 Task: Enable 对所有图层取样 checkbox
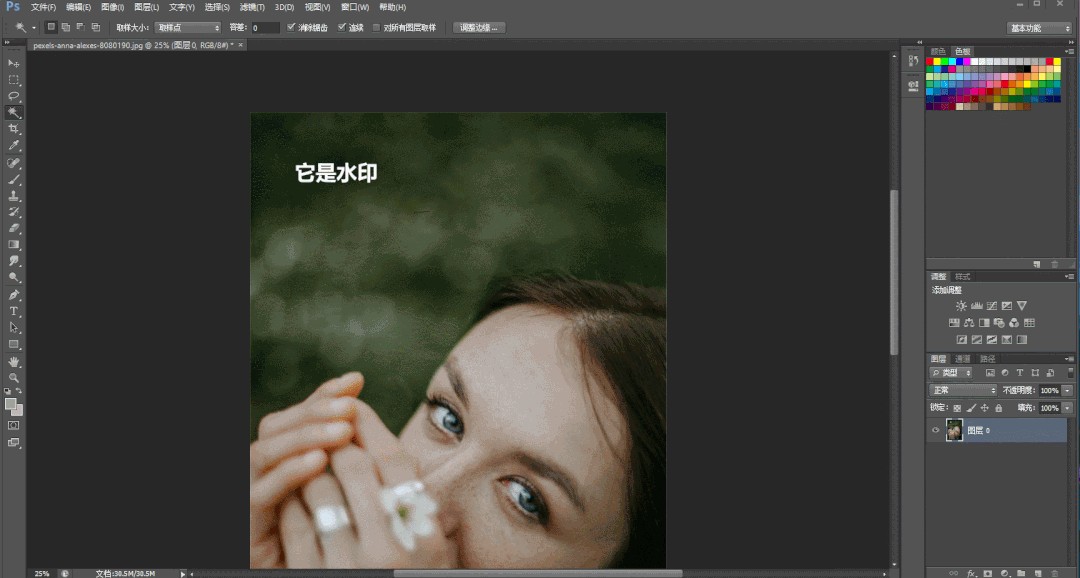tap(376, 28)
